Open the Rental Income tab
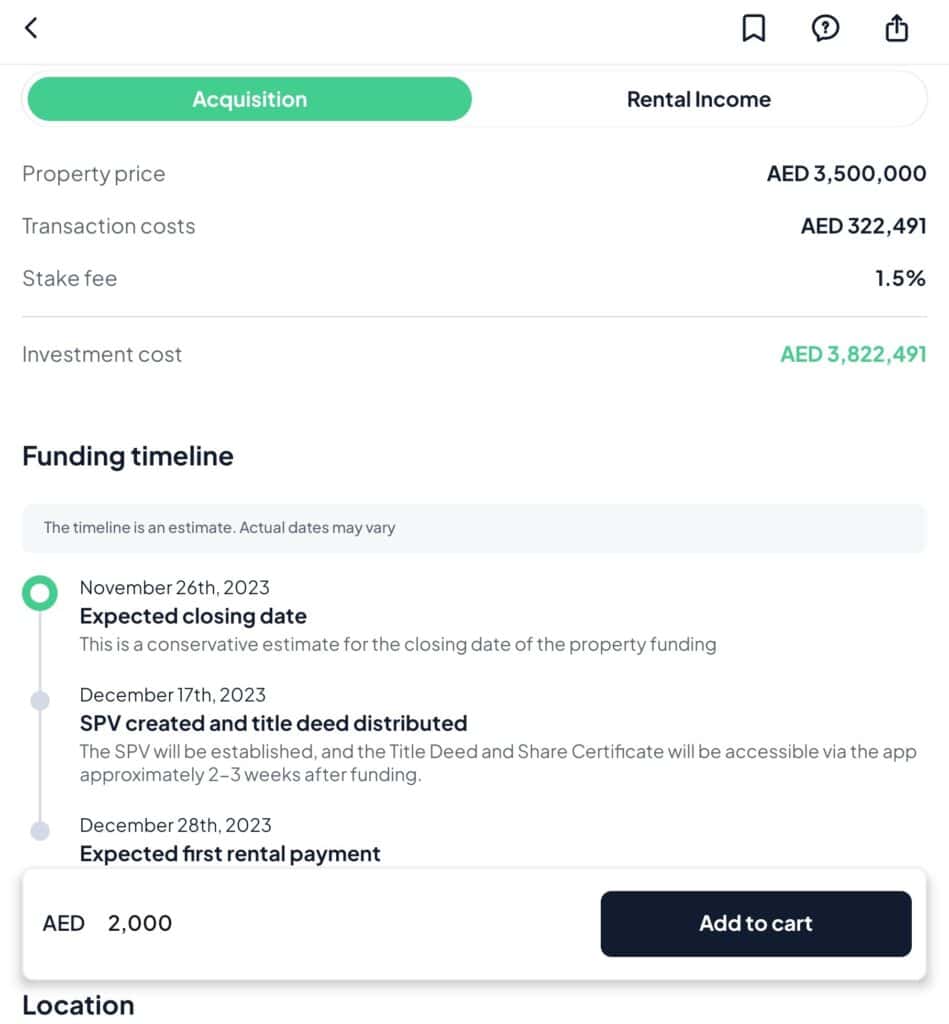949x1024 pixels. 698,99
